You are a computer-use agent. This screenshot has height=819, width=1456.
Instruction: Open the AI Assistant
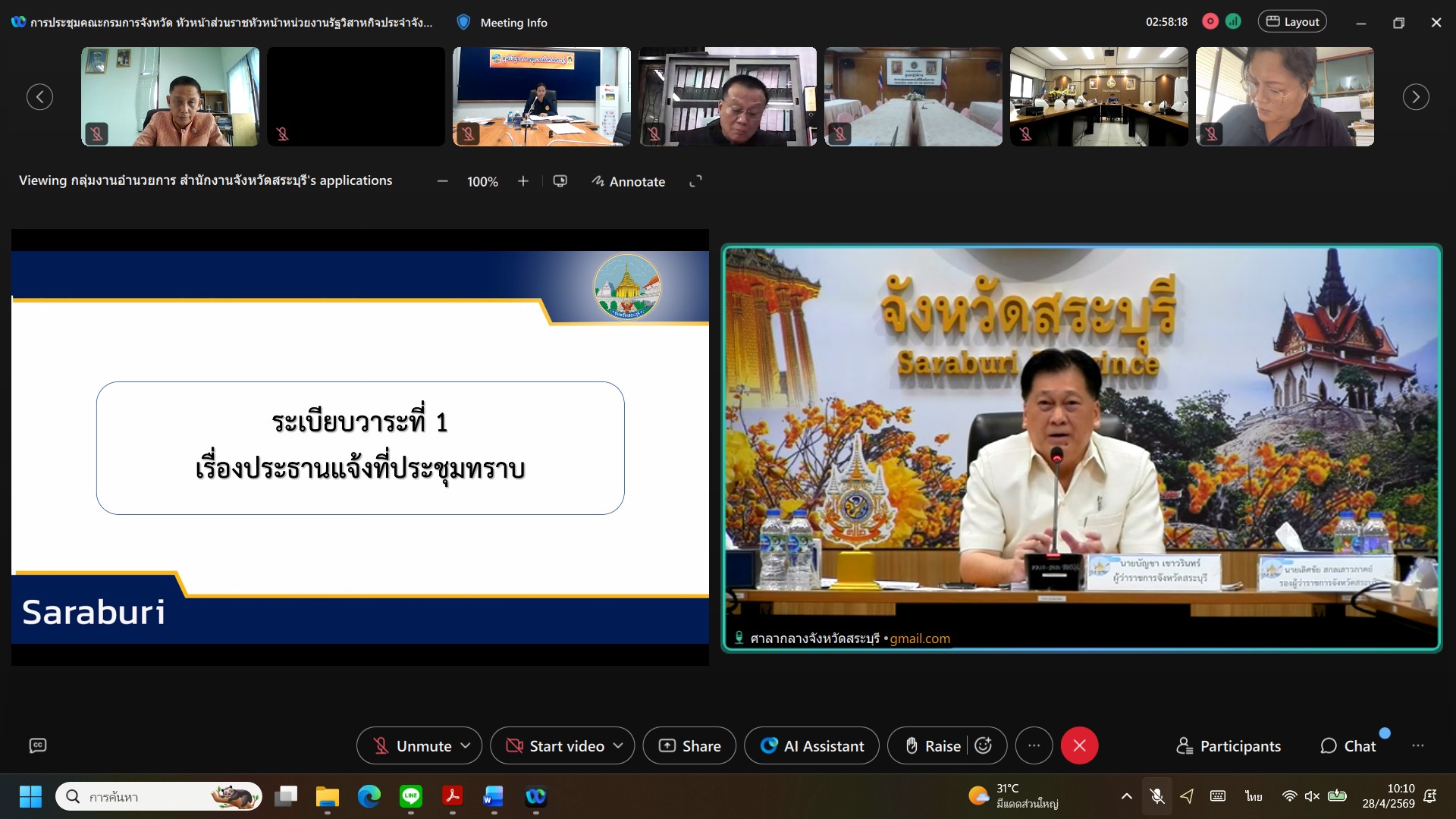[x=811, y=746]
